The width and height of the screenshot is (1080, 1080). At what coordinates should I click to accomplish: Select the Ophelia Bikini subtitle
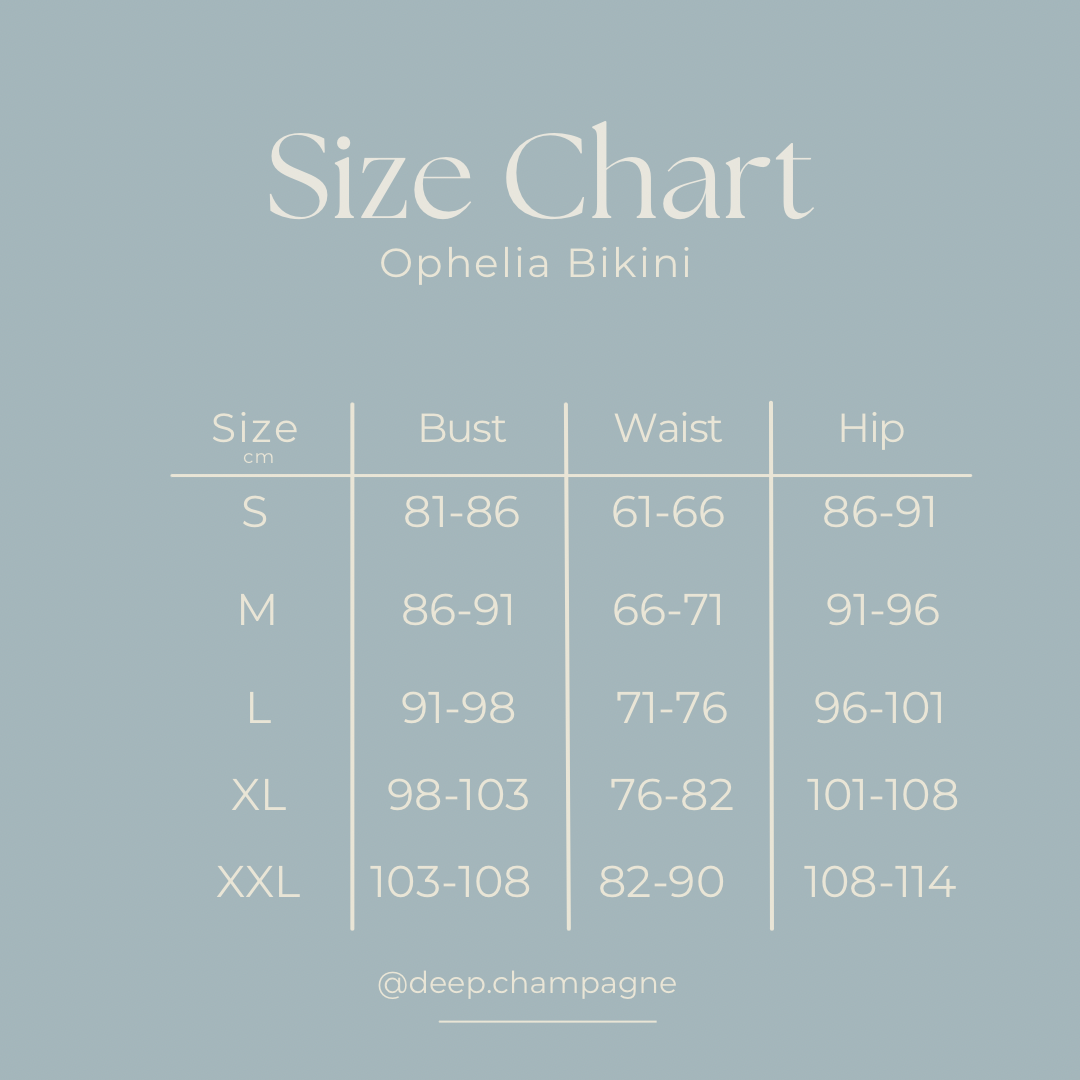coord(535,264)
